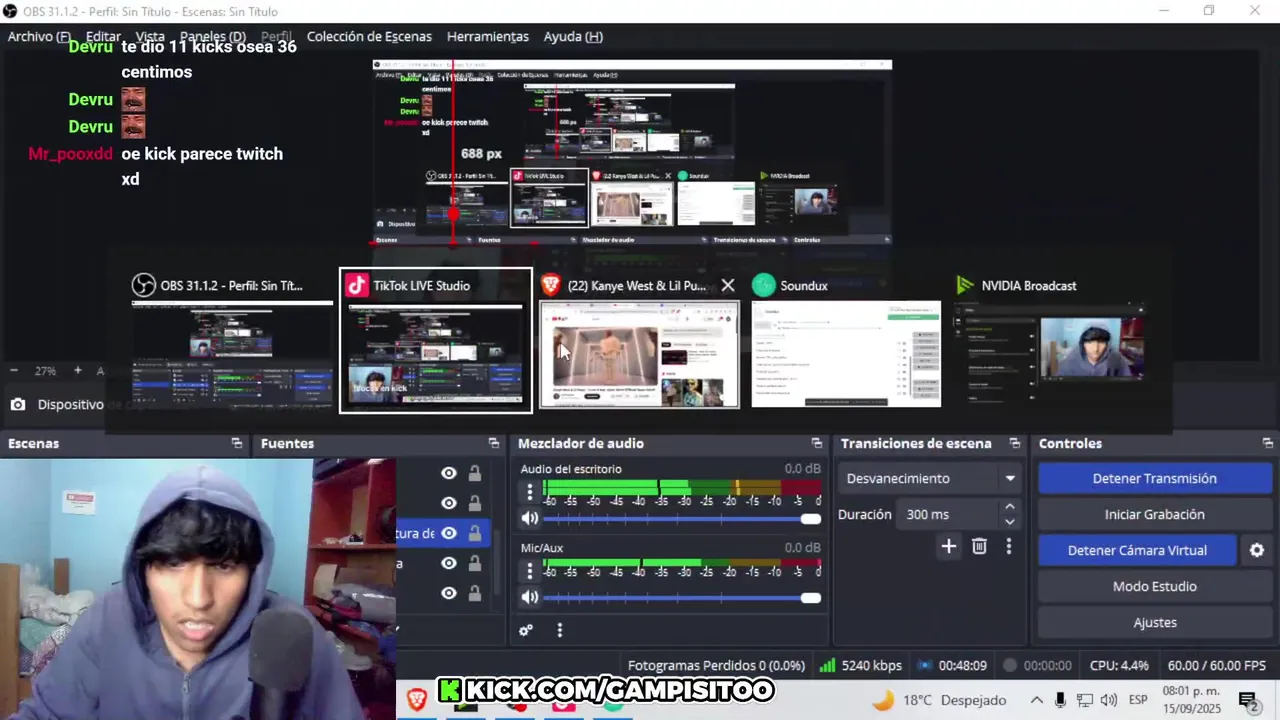Open virtual camera settings gear
Screen dimensions: 1280x720
1257,550
